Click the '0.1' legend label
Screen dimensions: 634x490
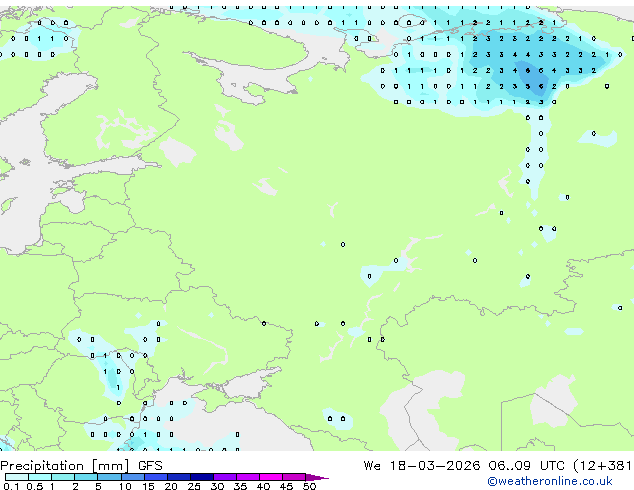click(x=11, y=486)
